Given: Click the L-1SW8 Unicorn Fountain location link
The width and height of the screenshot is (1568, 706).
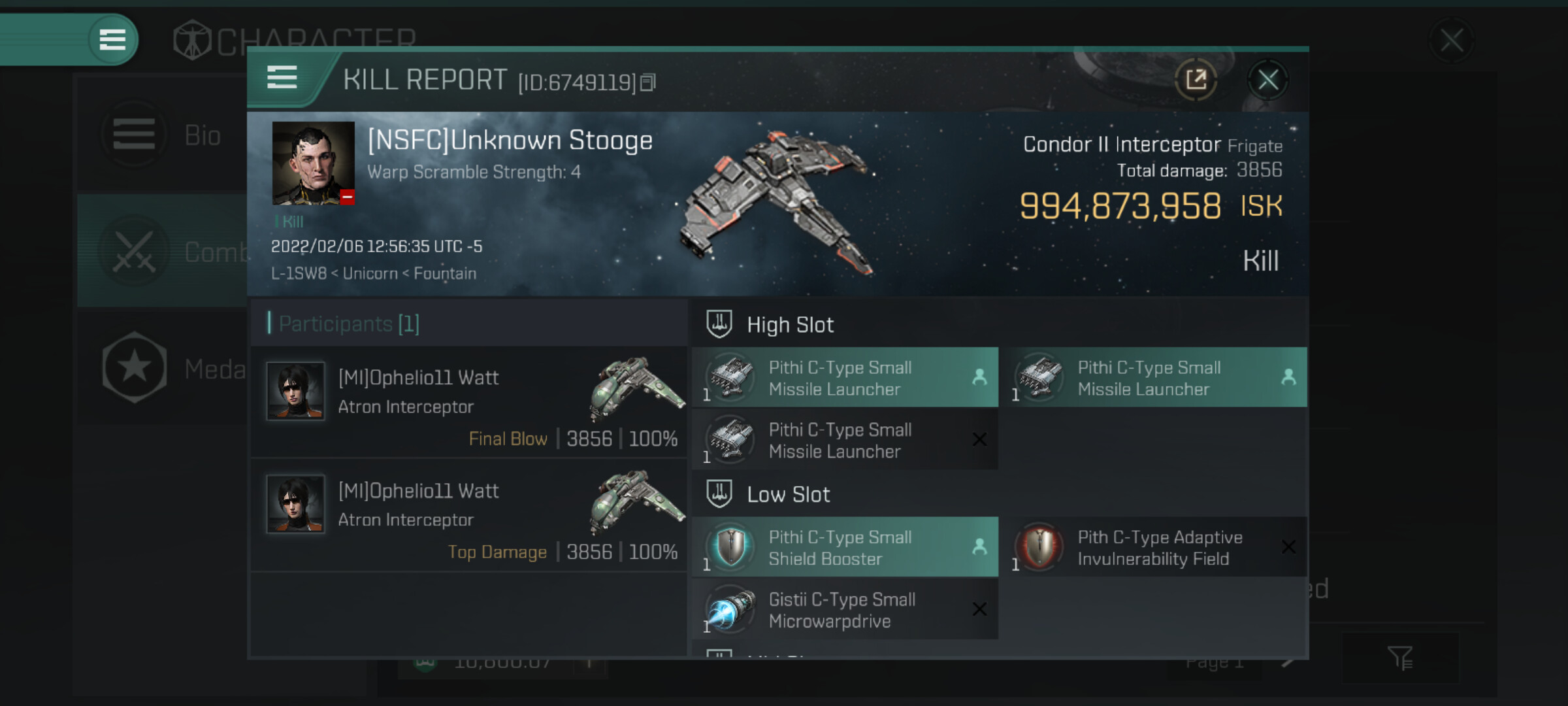Looking at the screenshot, I should [x=374, y=273].
